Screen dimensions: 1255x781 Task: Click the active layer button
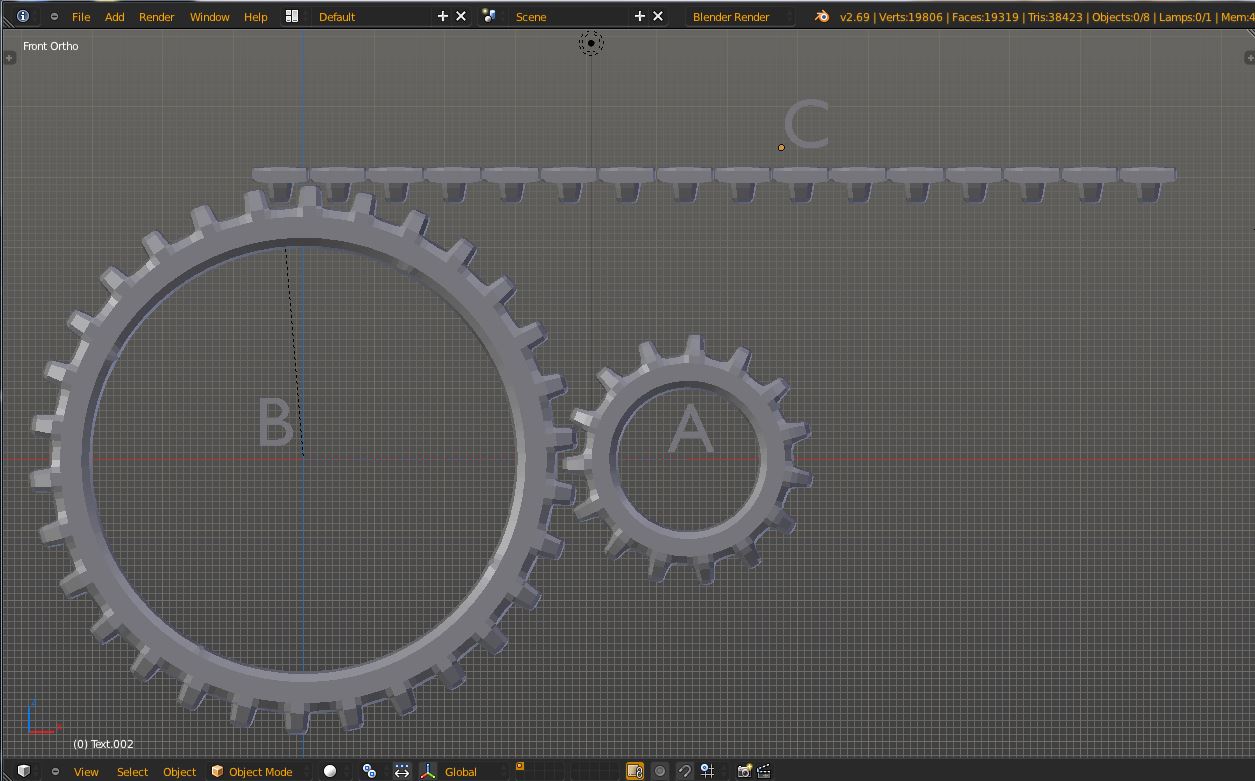tap(520, 767)
